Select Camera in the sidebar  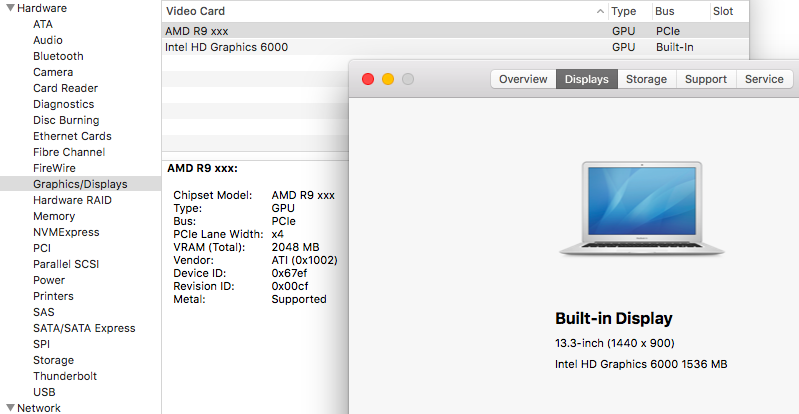53,72
